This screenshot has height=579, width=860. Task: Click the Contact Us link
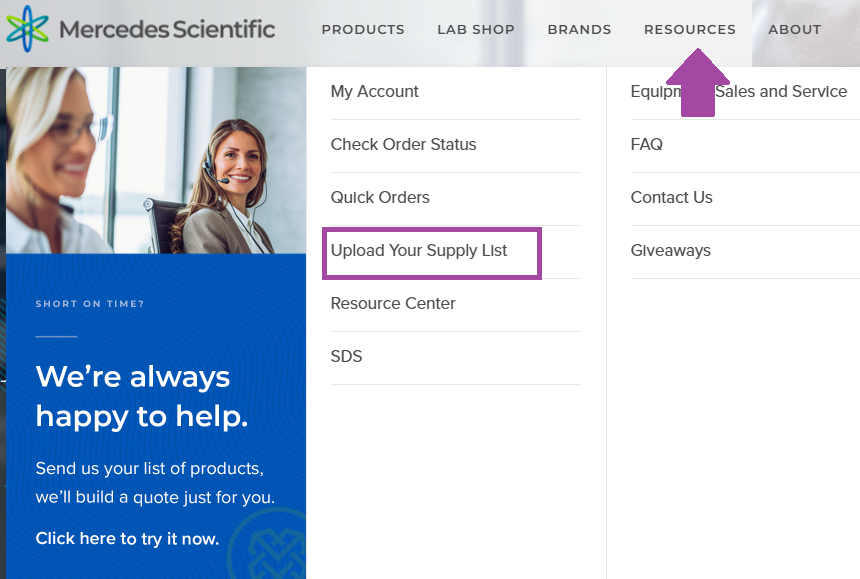click(x=671, y=198)
